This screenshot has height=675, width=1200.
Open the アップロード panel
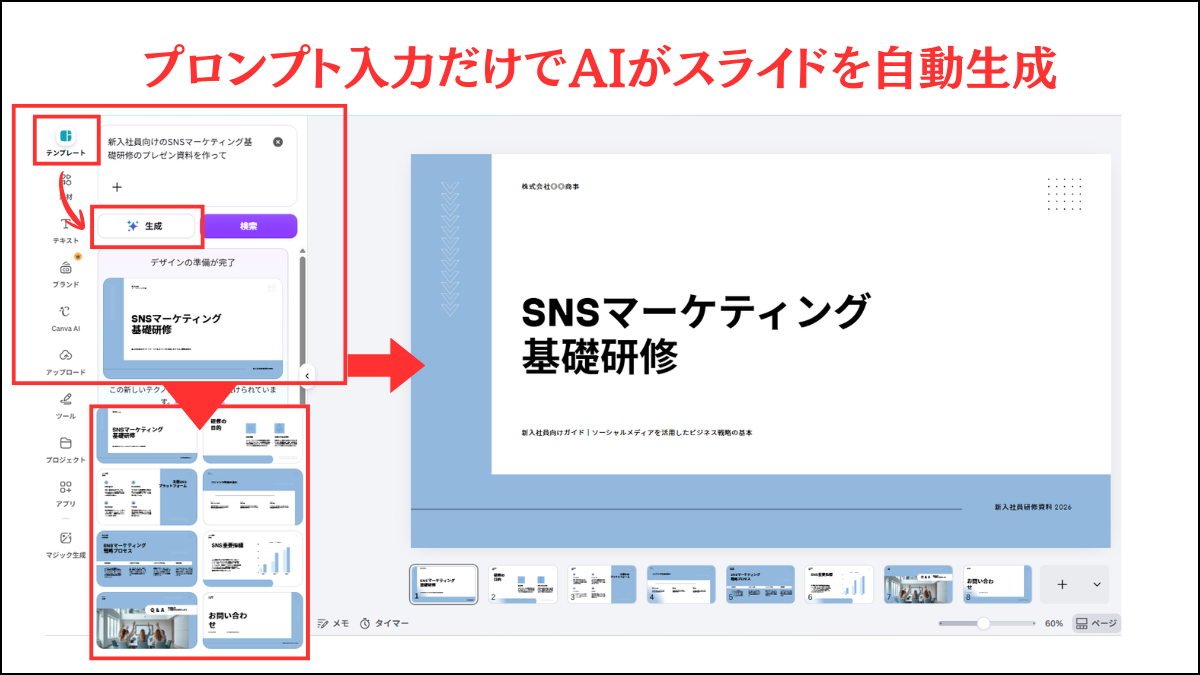66,361
